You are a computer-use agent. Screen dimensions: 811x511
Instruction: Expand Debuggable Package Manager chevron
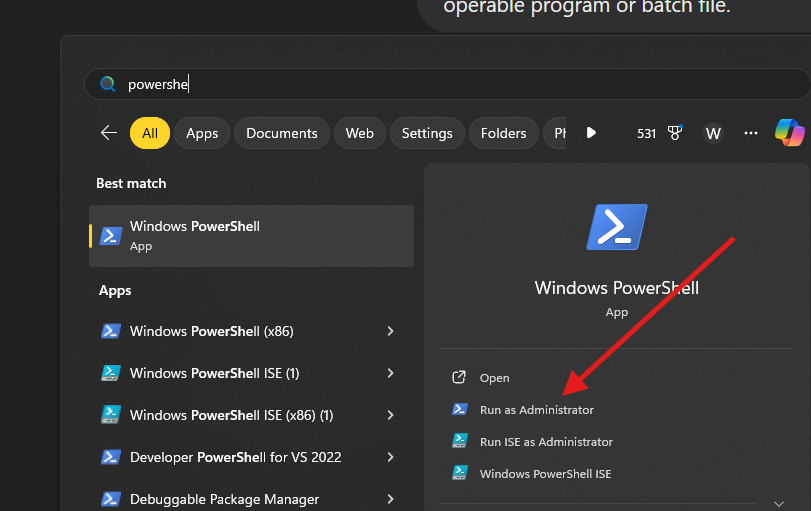(x=391, y=499)
